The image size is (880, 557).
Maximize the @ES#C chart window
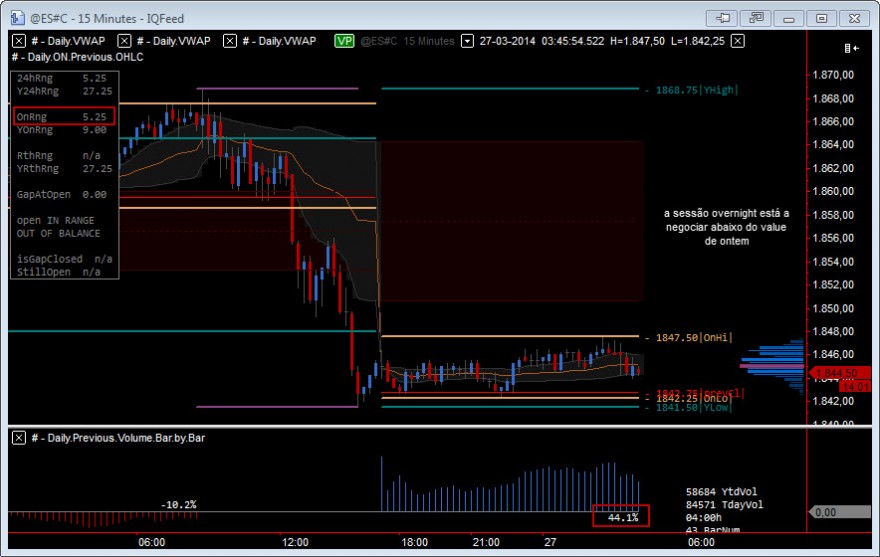821,19
